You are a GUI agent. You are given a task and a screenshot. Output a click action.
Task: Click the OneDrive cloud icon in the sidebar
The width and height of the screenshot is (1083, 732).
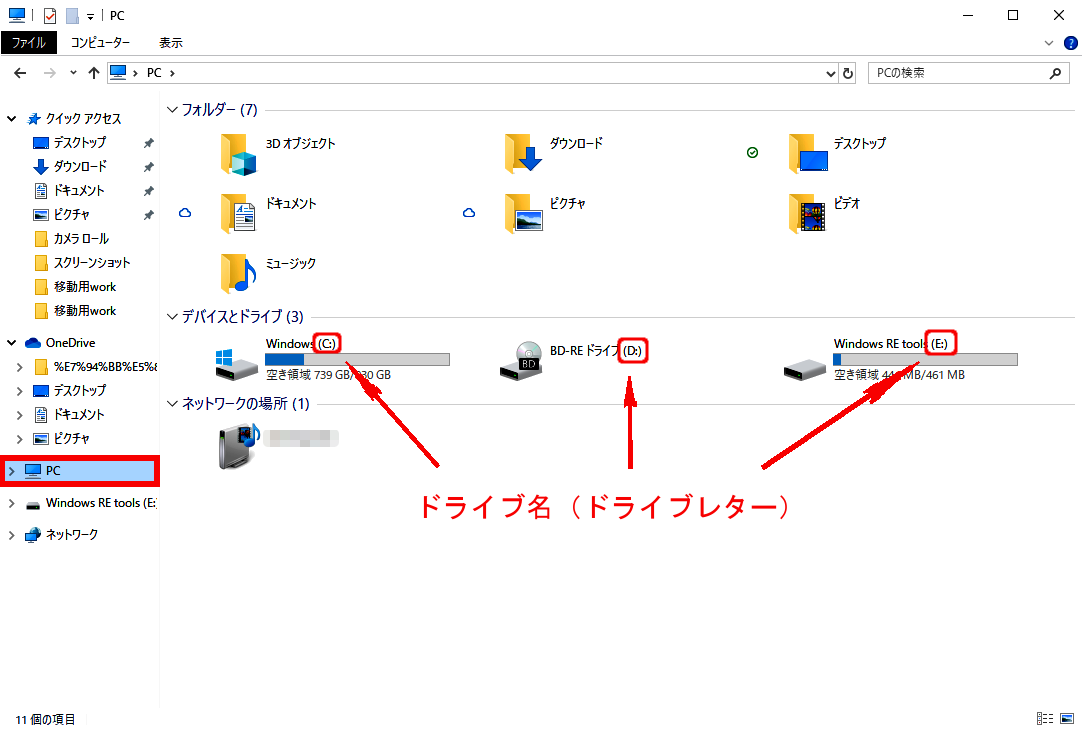point(32,343)
